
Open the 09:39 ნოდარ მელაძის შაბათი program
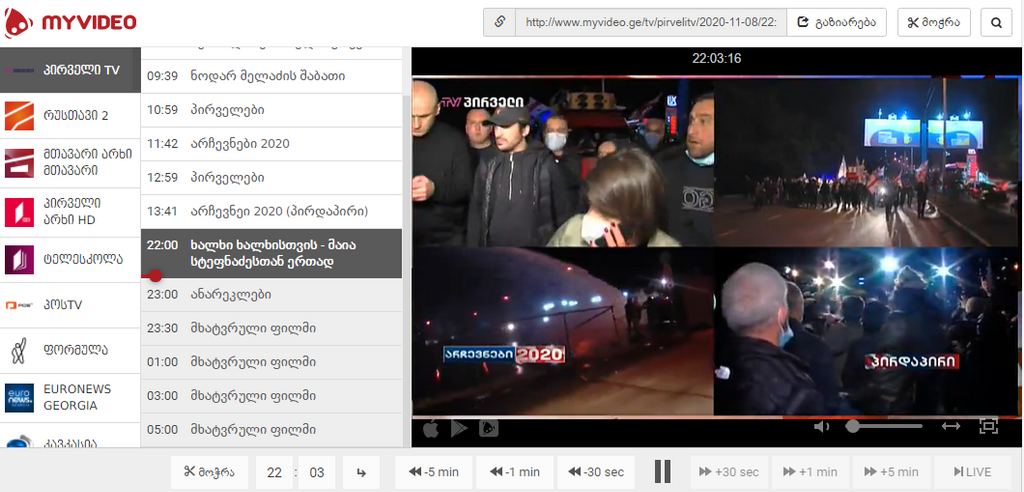click(271, 76)
